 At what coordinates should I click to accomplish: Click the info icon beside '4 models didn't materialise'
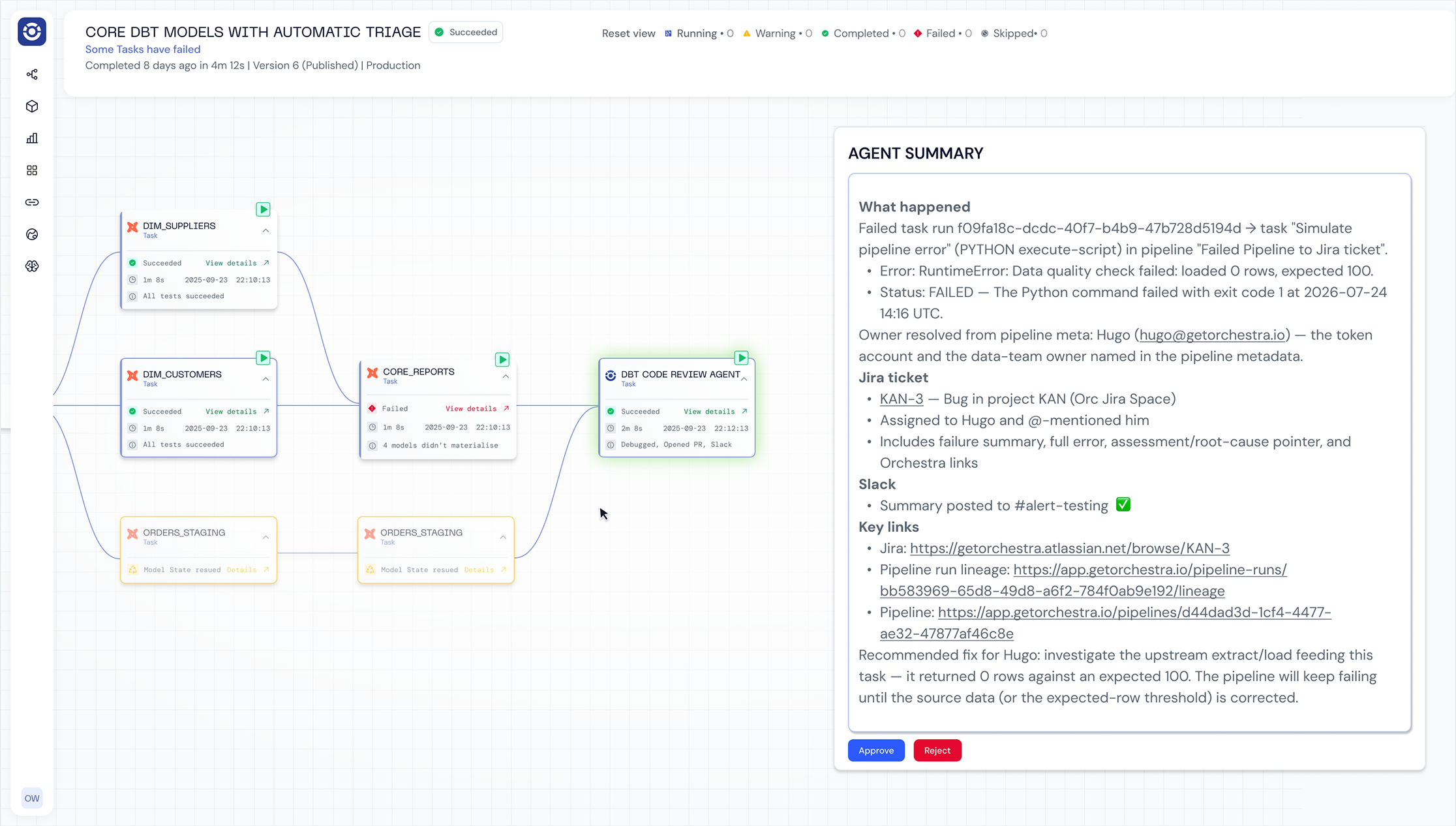click(372, 446)
